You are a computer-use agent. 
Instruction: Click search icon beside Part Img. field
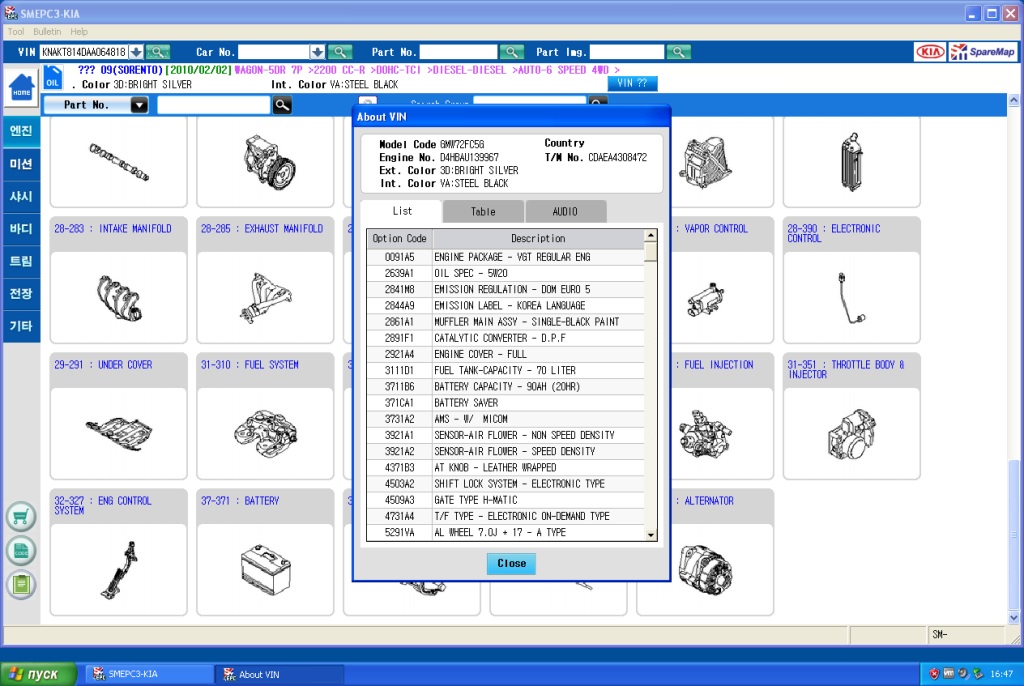pyautogui.click(x=679, y=52)
